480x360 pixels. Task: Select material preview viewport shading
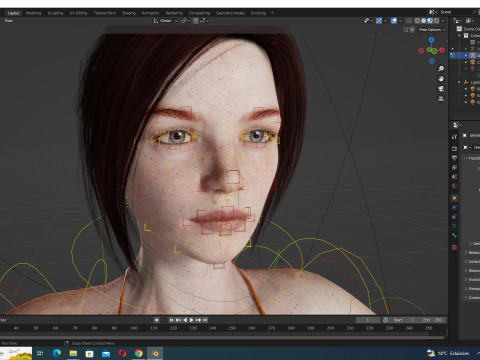tap(430, 21)
